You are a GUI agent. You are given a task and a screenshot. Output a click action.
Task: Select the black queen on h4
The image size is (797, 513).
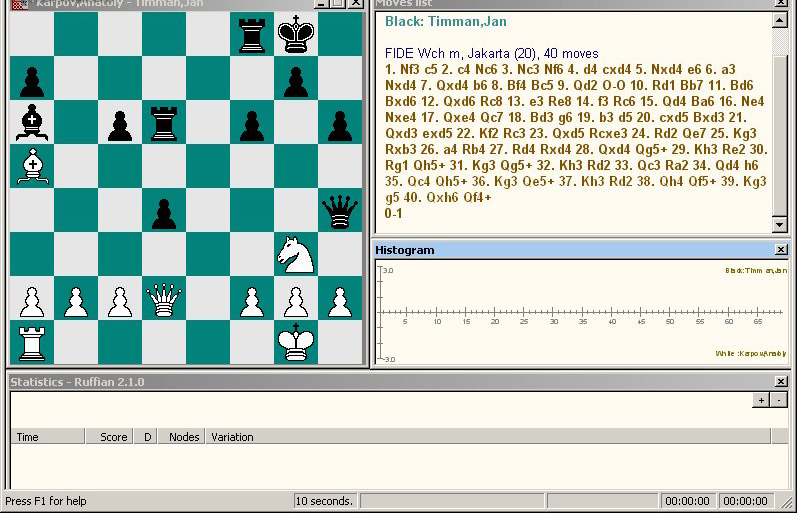(340, 211)
